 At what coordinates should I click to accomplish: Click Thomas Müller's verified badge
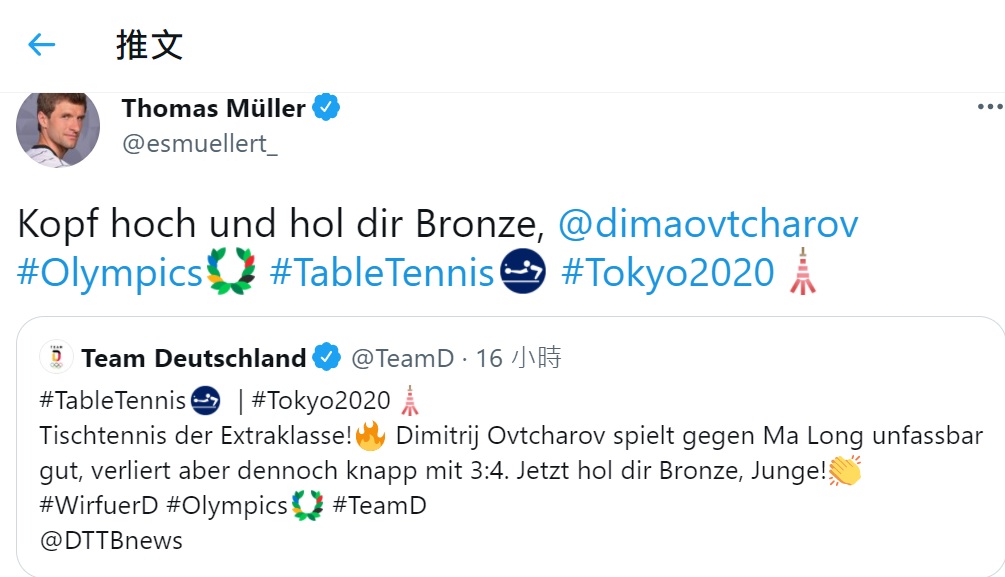(327, 107)
